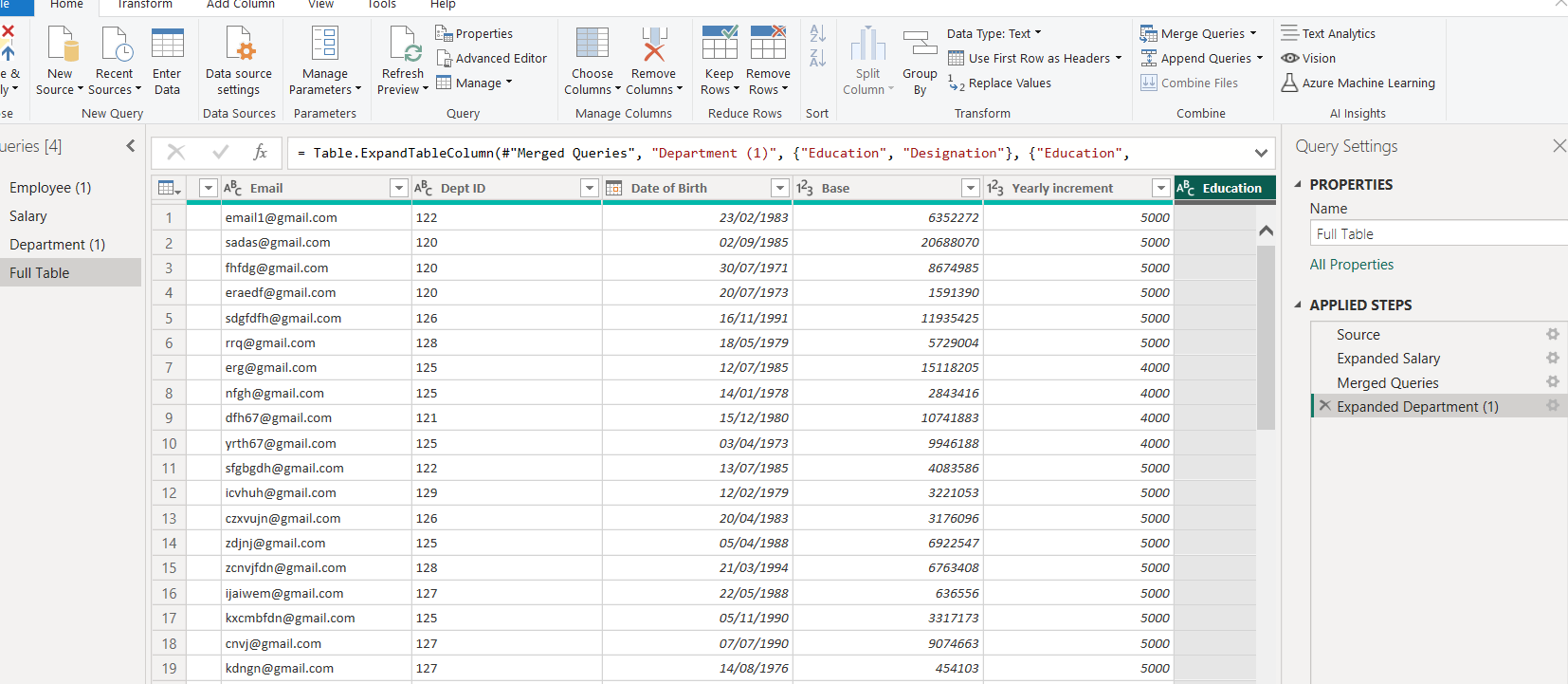Open the table options menu icon
Screen dimensions: 1568x684
coord(170,188)
